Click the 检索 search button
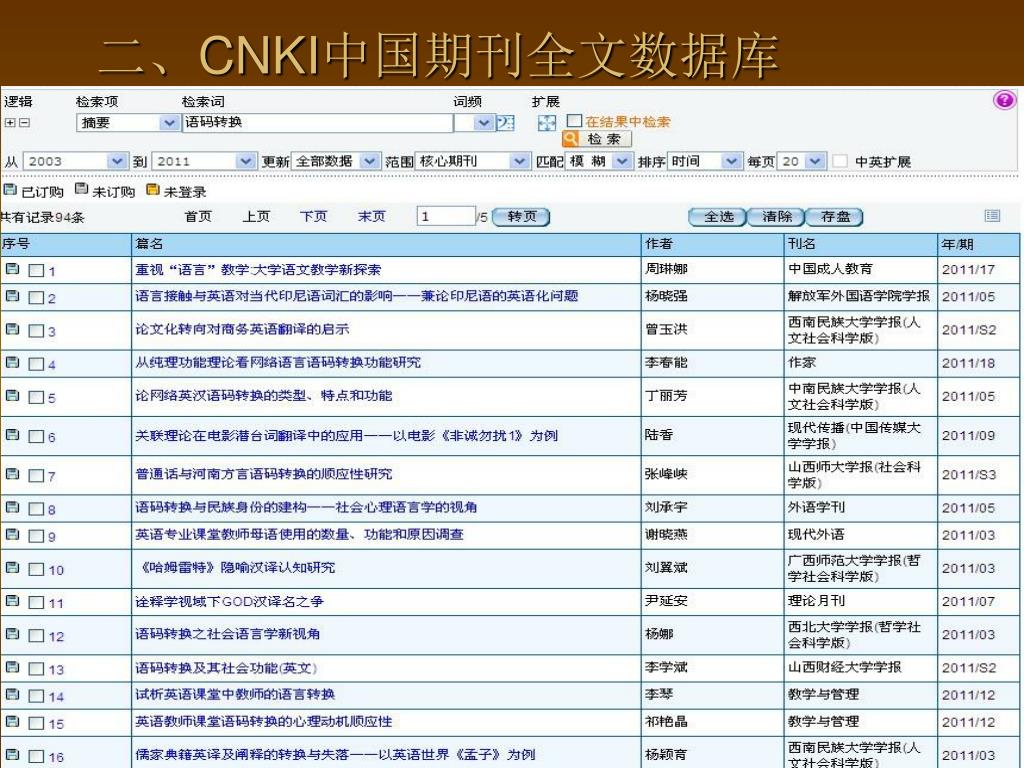The image size is (1024, 768). tap(597, 139)
